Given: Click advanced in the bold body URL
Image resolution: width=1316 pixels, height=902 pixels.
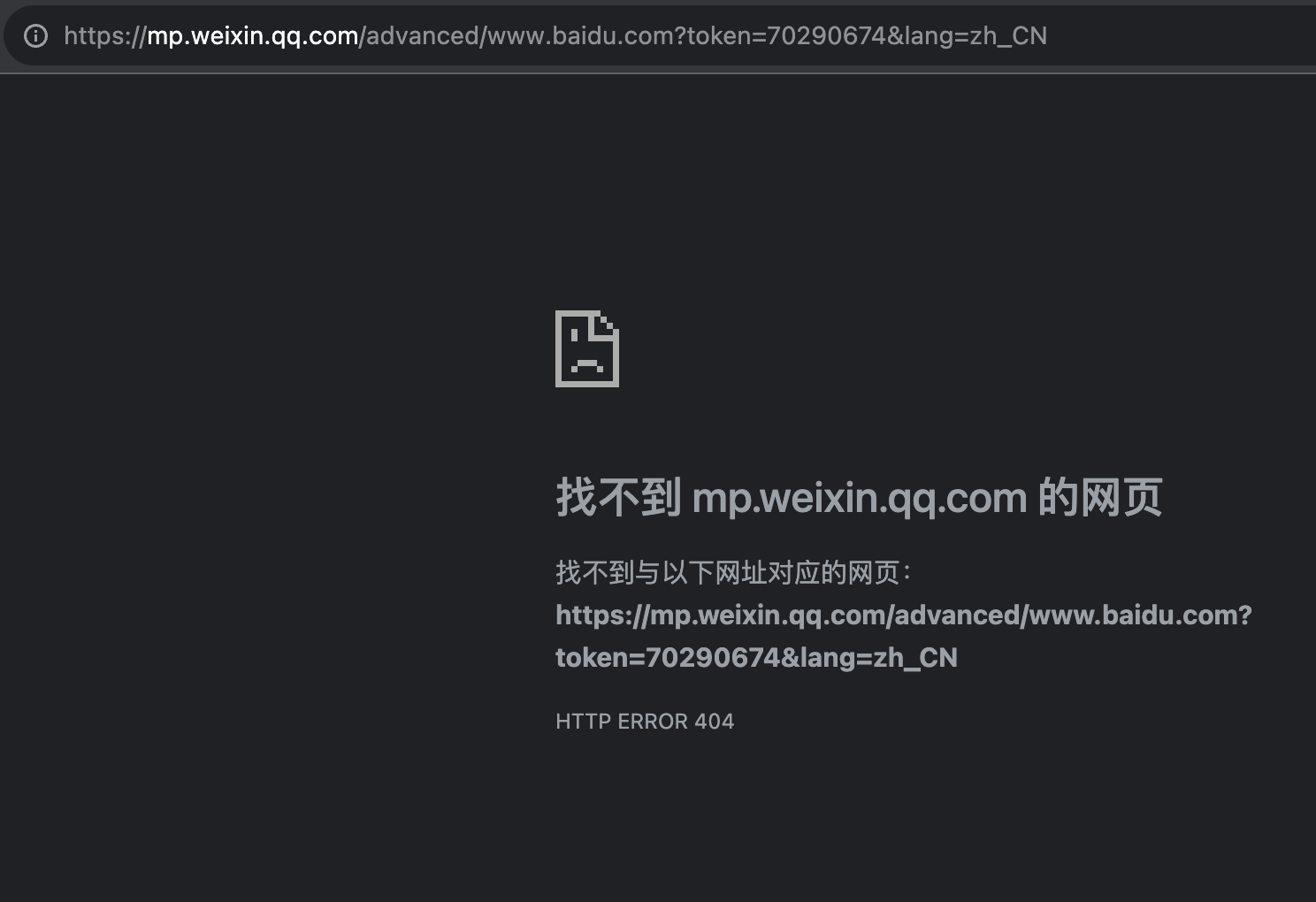Looking at the screenshot, I should pyautogui.click(x=957, y=615).
